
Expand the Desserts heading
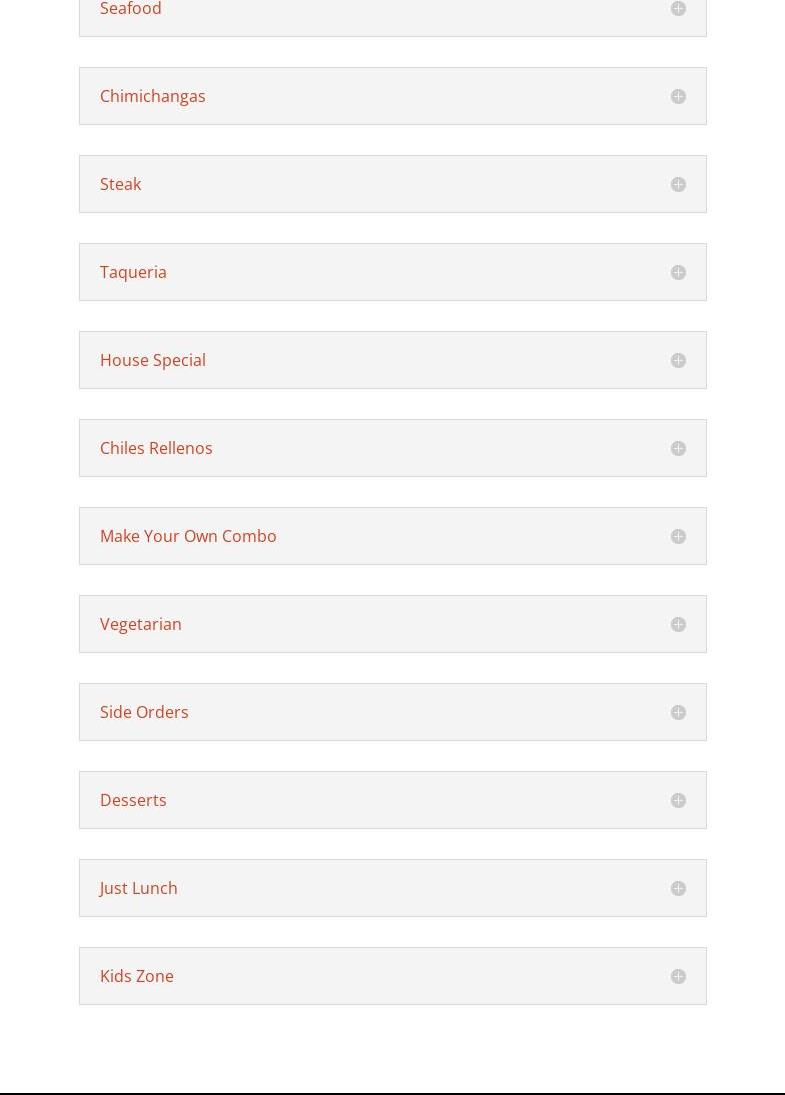(x=133, y=800)
